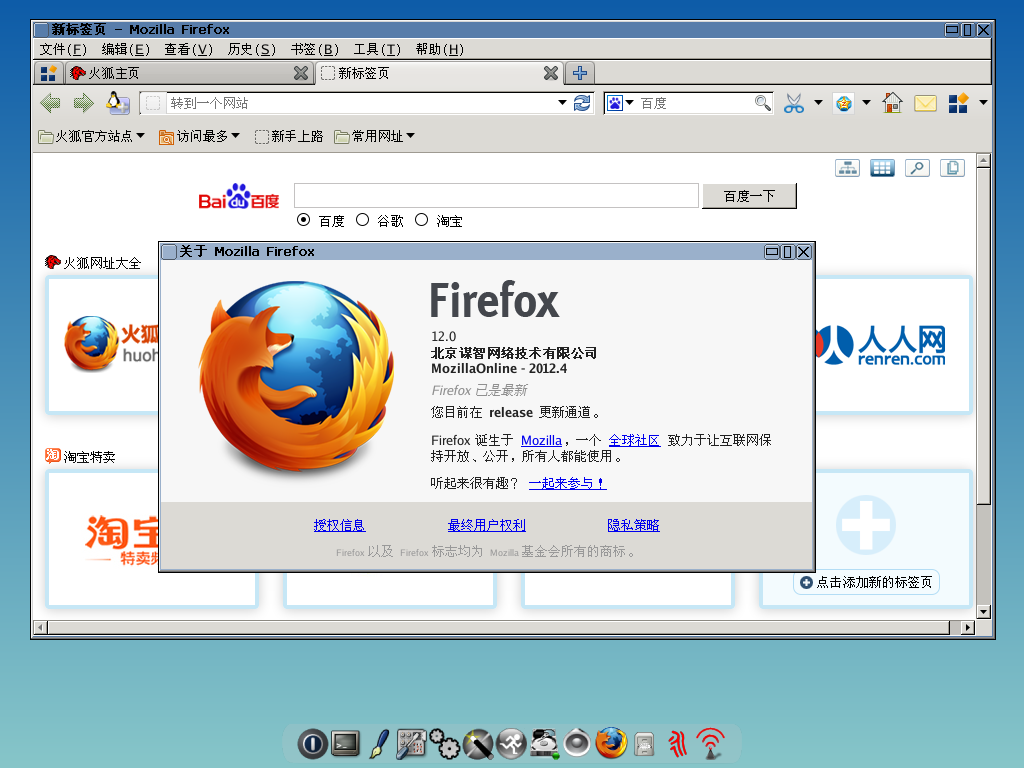The image size is (1024, 768).
Task: Open the 隐私策略 link
Action: point(633,525)
